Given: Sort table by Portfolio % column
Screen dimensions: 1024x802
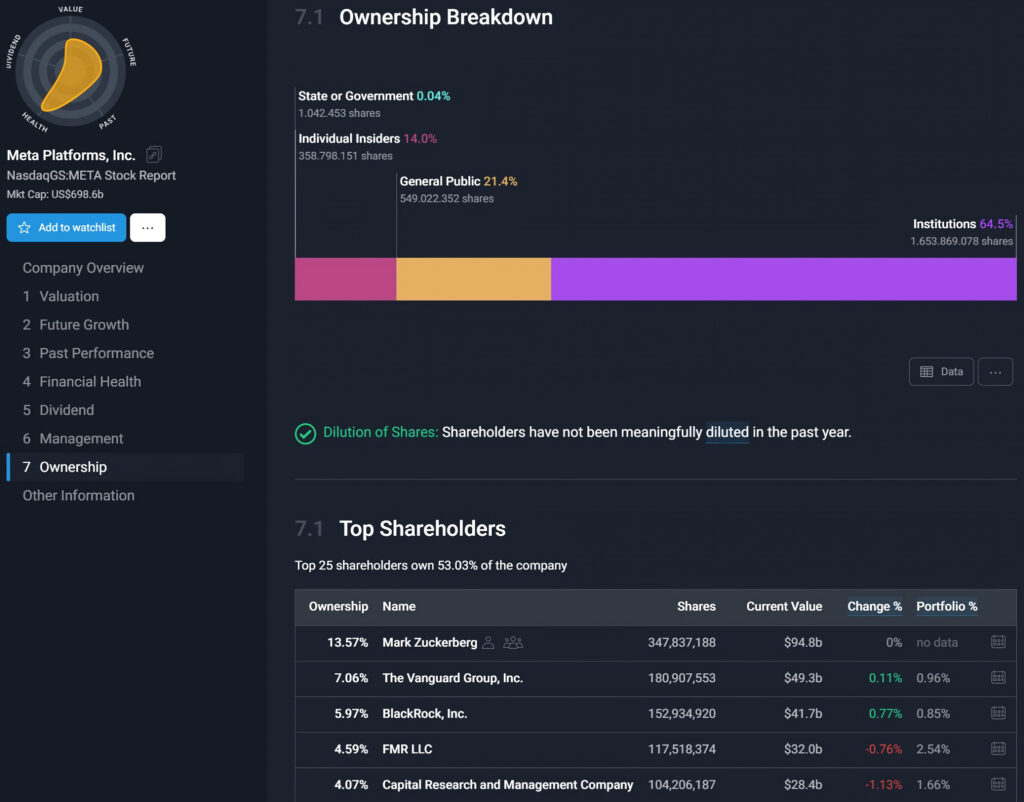Looking at the screenshot, I should click(x=946, y=607).
